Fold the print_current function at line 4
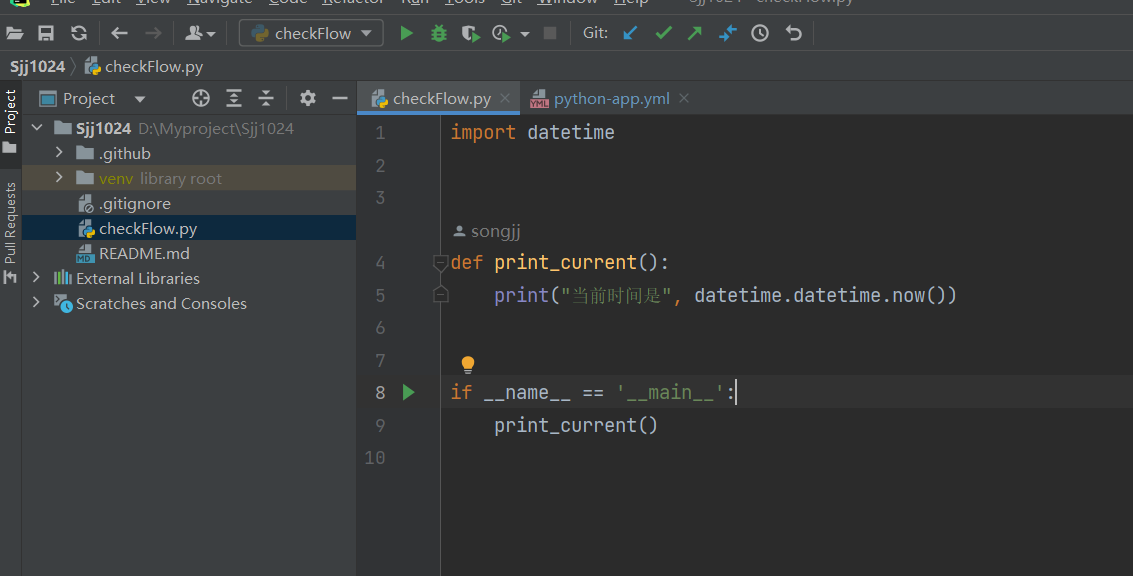Viewport: 1133px width, 576px height. pos(440,262)
